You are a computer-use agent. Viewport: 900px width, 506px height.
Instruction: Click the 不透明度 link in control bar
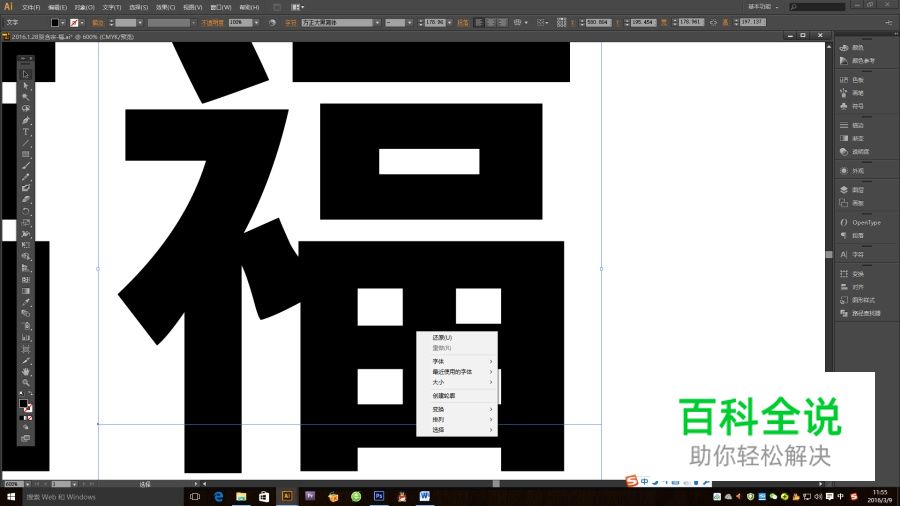pyautogui.click(x=212, y=23)
